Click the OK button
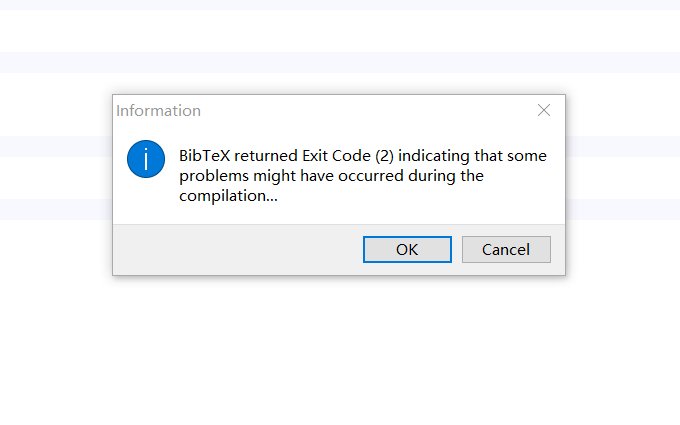This screenshot has width=680, height=425. pos(407,249)
